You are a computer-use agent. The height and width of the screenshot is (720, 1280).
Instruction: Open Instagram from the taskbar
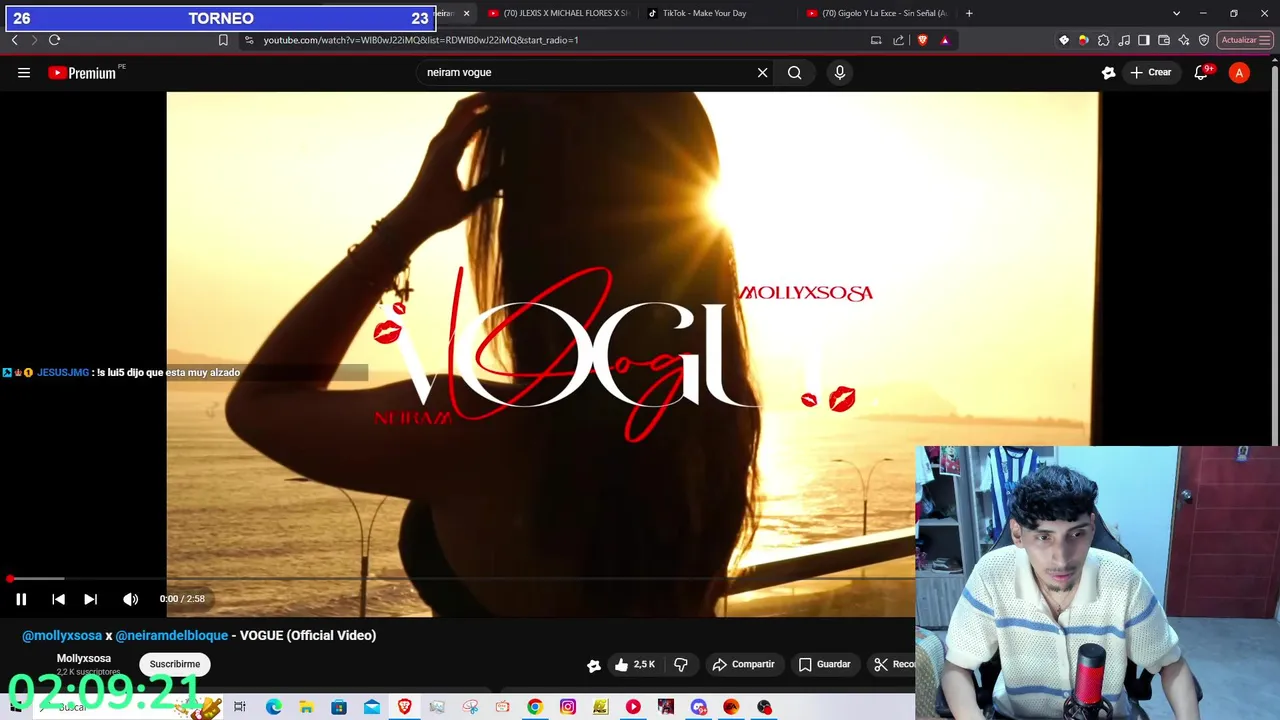click(568, 707)
